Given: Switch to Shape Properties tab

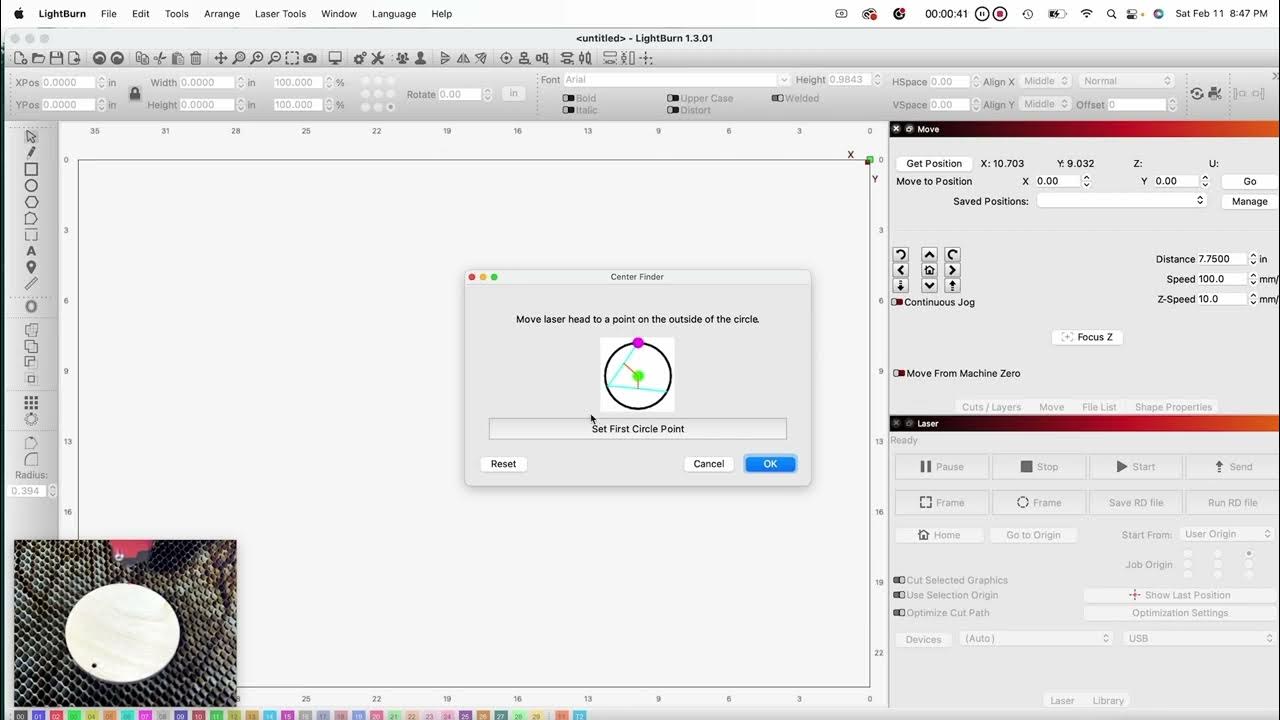Looking at the screenshot, I should coord(1173,407).
